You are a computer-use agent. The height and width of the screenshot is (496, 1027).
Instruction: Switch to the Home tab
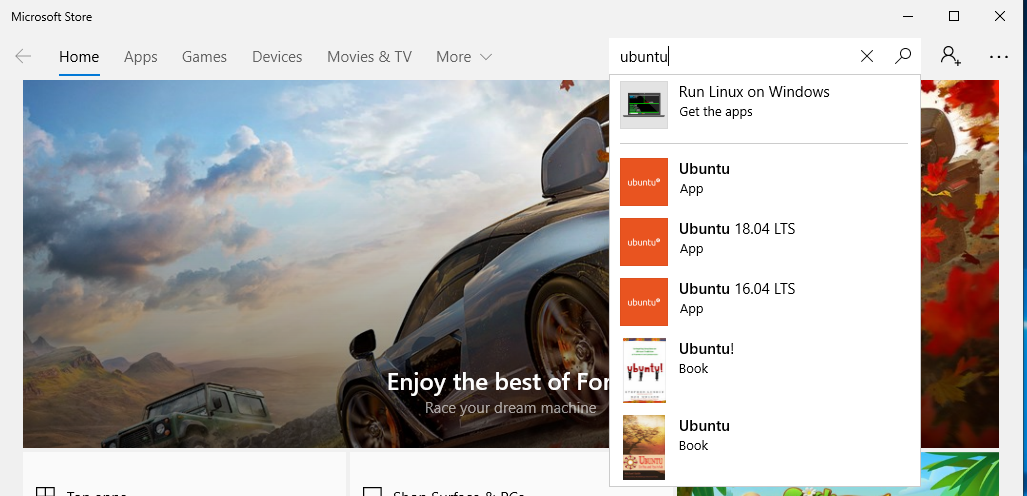pos(79,57)
